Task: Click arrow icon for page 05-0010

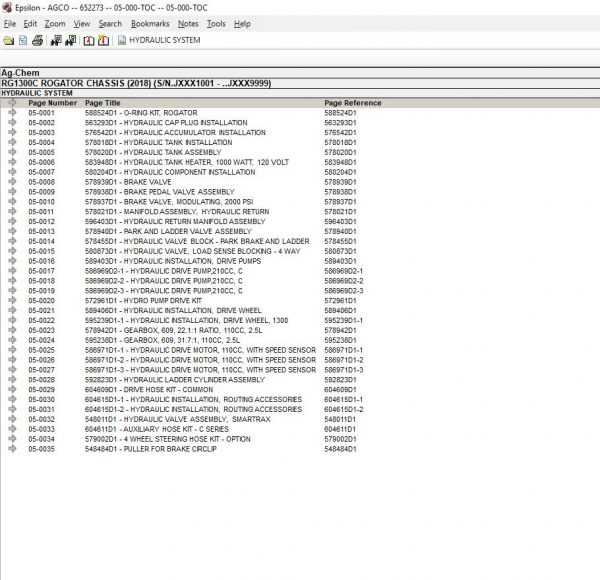Action: click(12, 202)
